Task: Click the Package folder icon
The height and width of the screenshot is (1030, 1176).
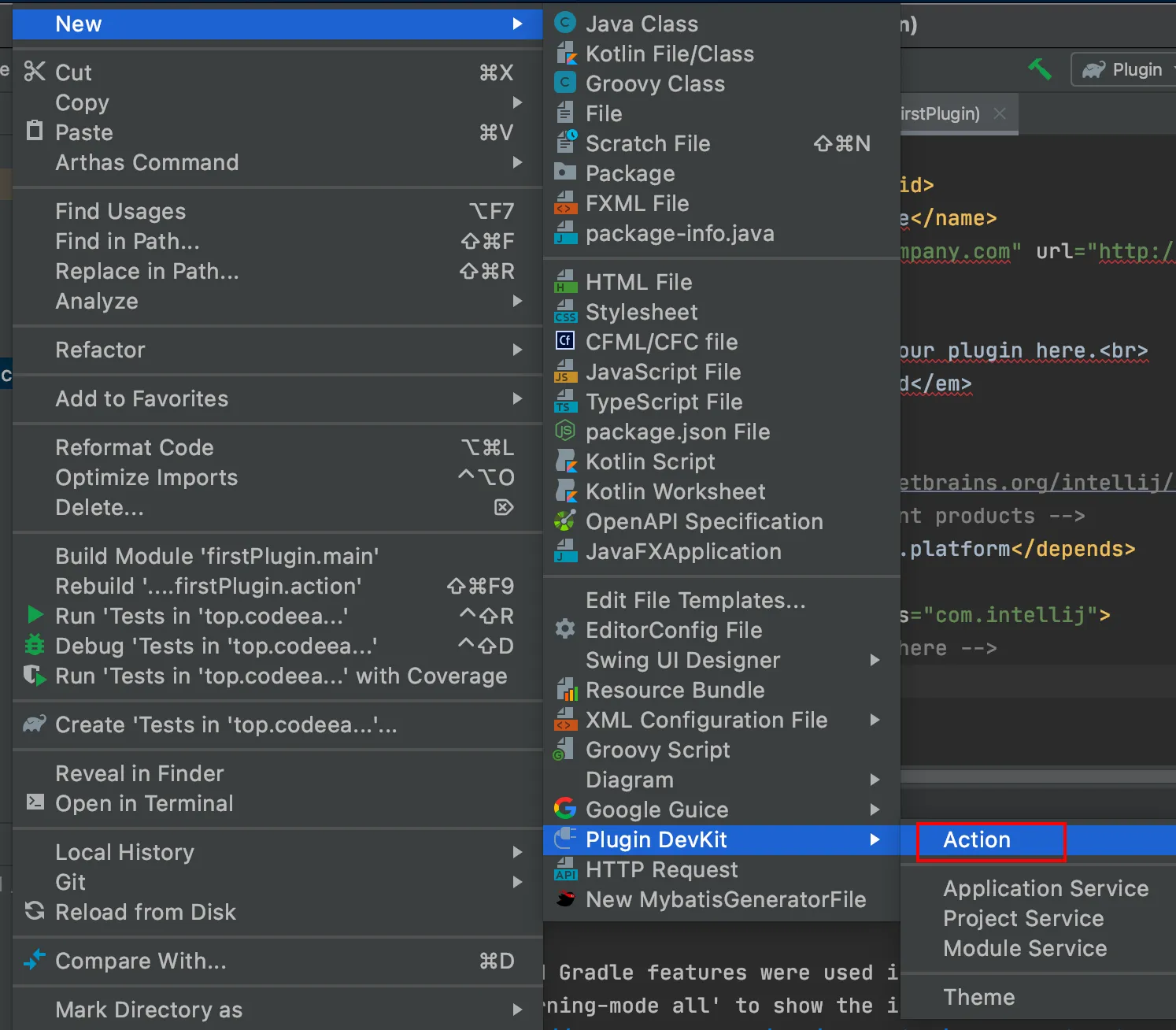Action: [x=565, y=172]
